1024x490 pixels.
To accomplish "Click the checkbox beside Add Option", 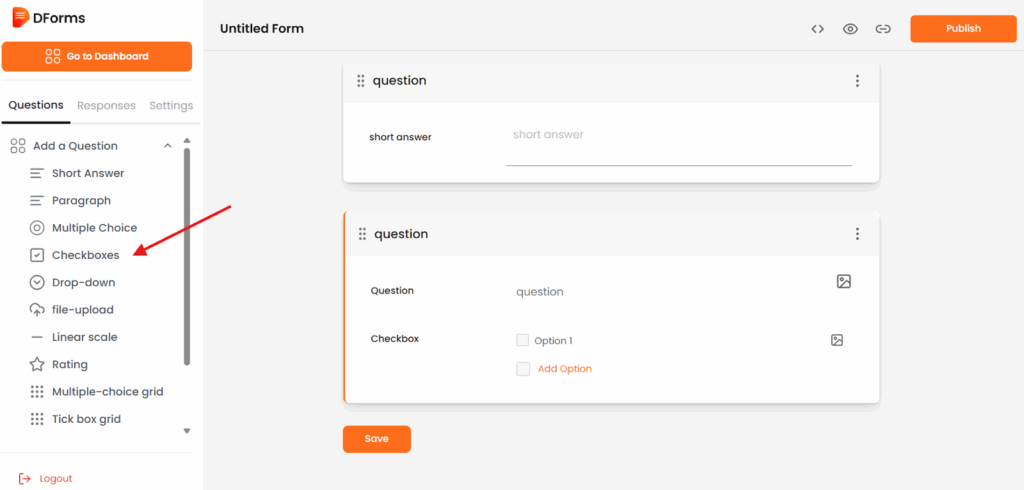I will coord(523,369).
